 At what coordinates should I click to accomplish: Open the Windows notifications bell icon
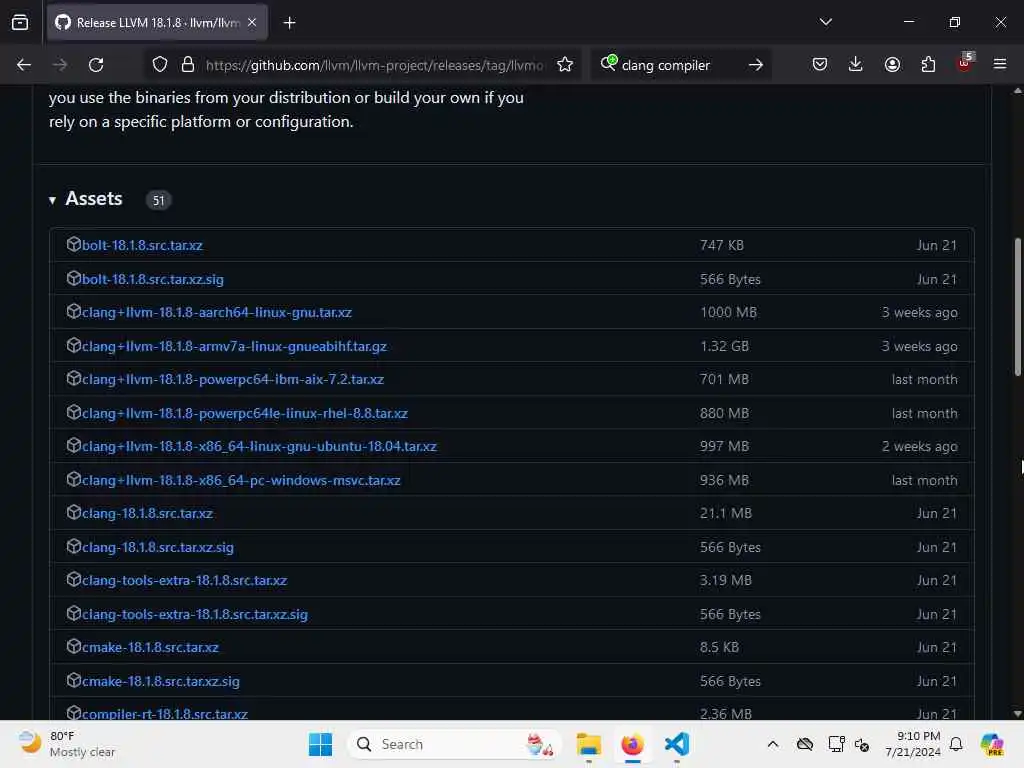(956, 744)
